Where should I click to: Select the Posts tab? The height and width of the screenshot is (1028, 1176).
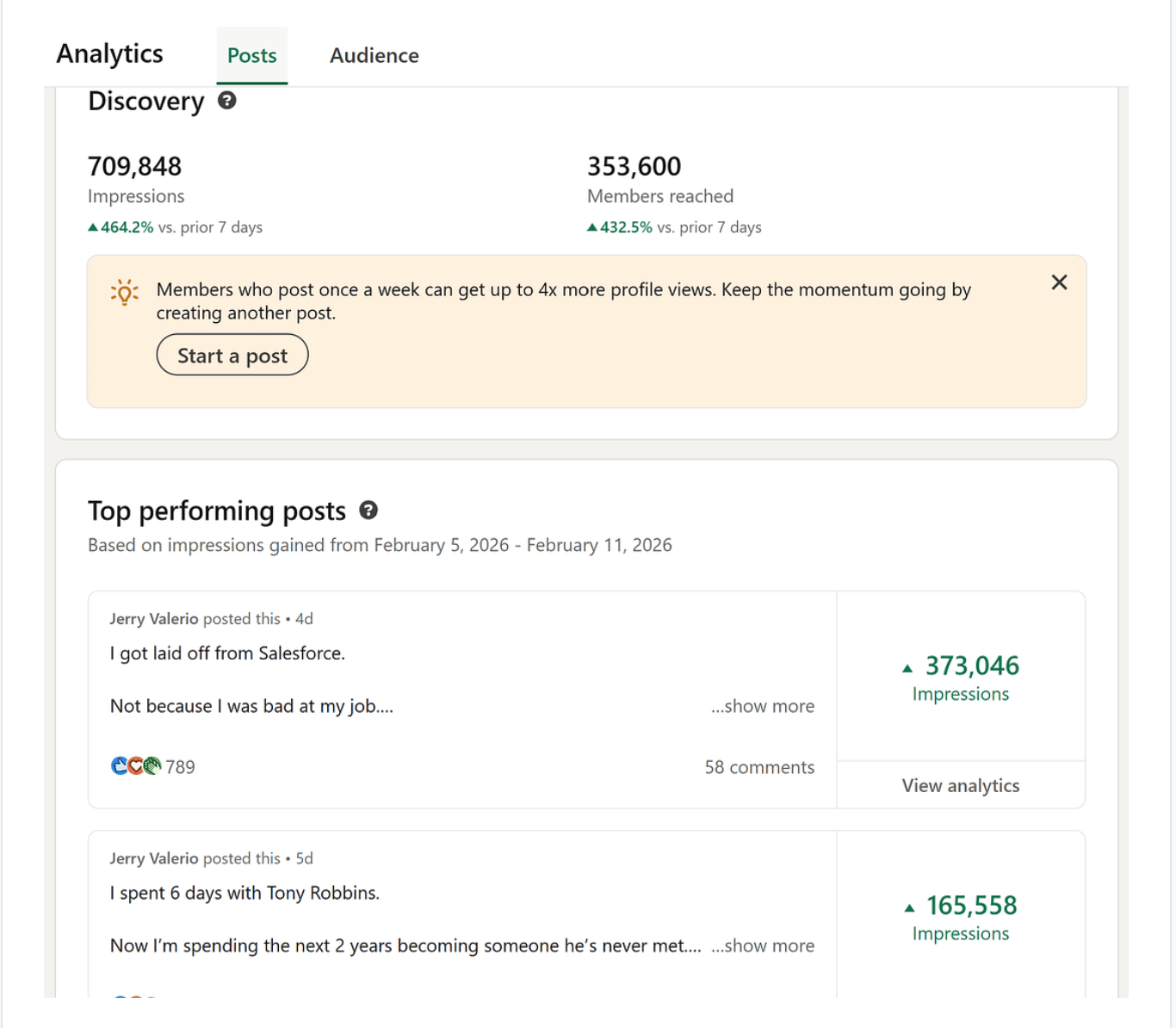point(251,56)
